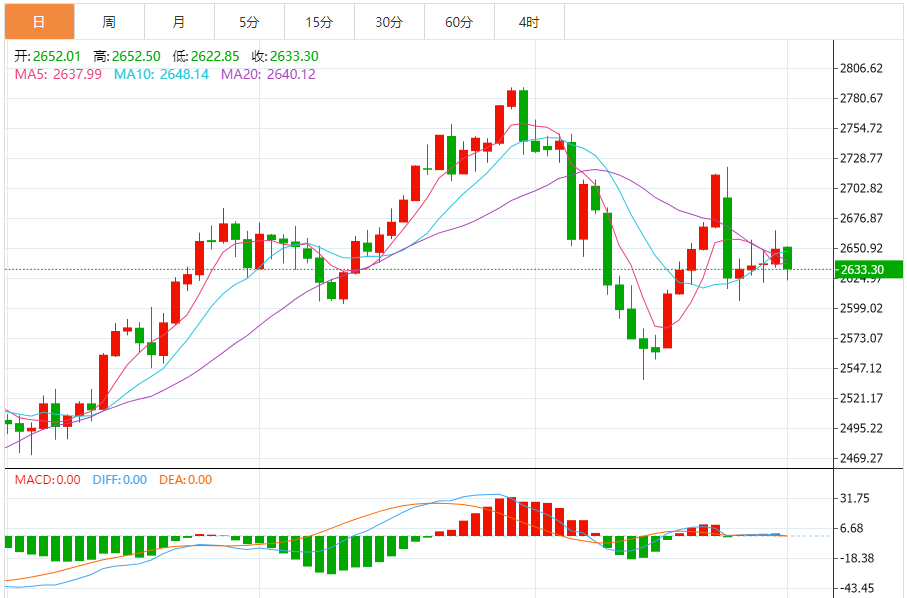Click the 2676.87 price axis label
The height and width of the screenshot is (598, 907).
point(861,218)
